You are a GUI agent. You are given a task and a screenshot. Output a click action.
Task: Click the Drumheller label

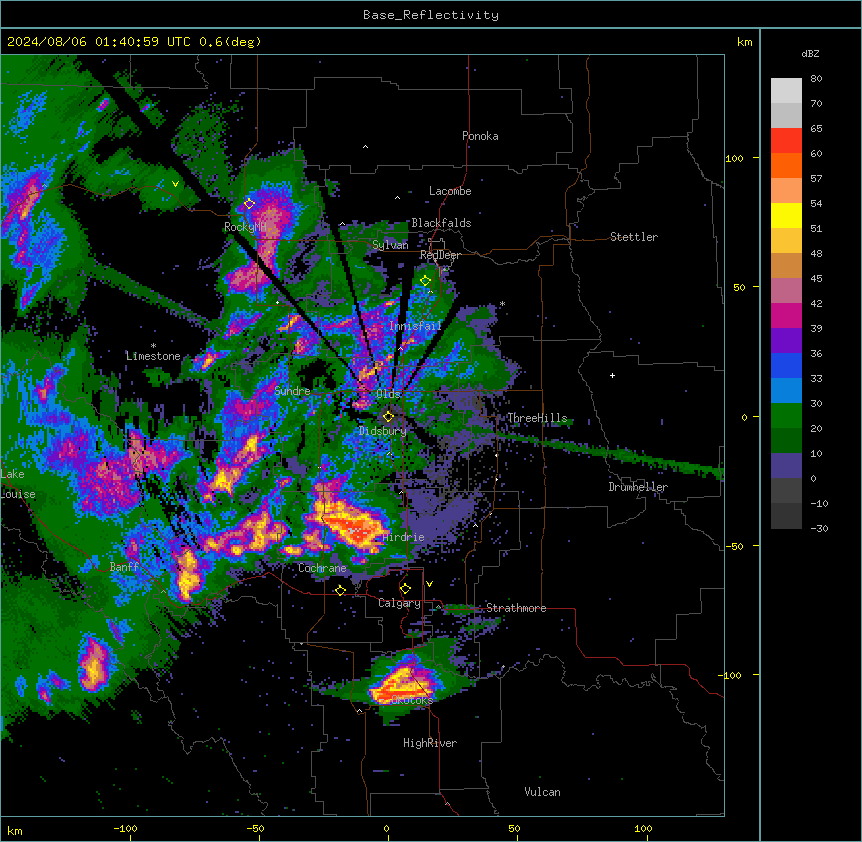click(638, 487)
